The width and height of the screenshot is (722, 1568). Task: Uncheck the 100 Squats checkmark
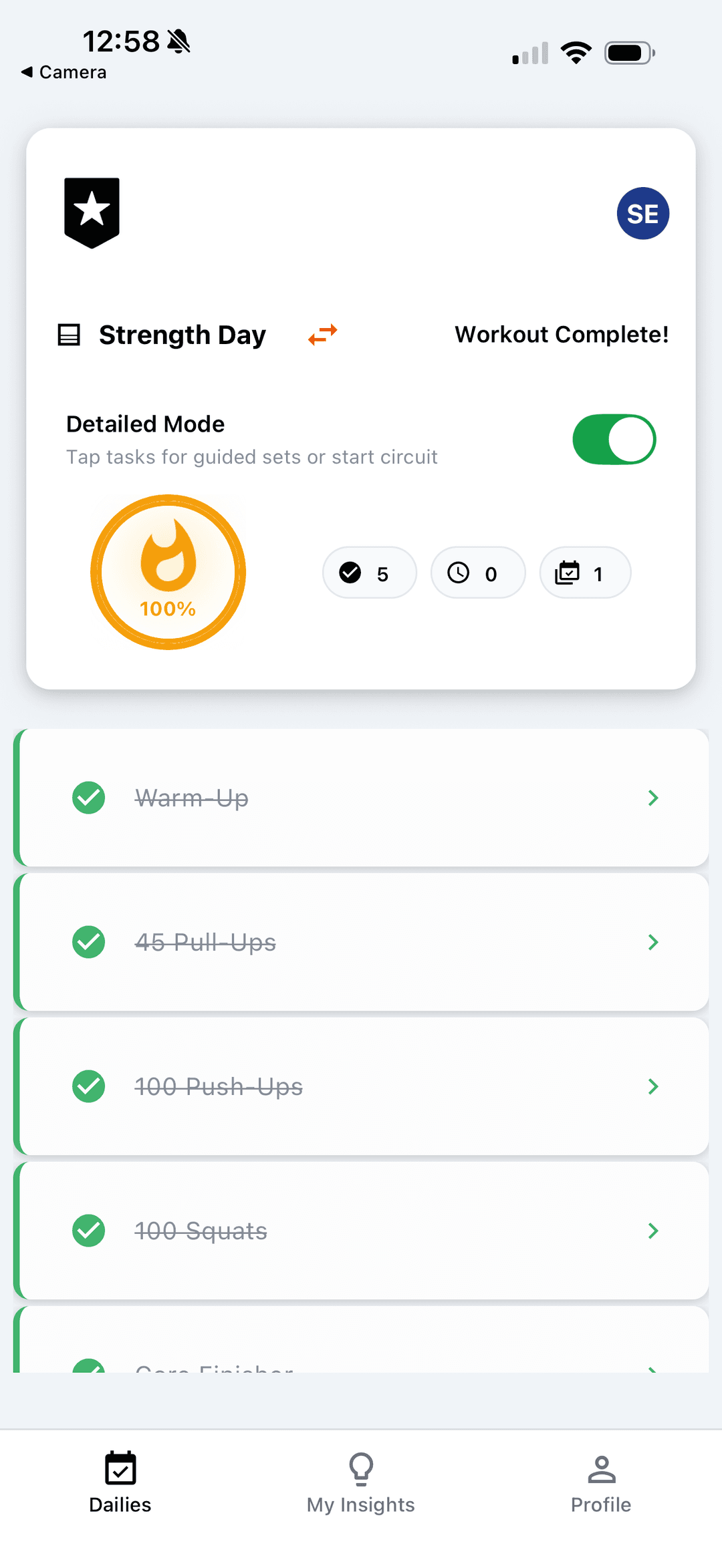pos(89,1231)
